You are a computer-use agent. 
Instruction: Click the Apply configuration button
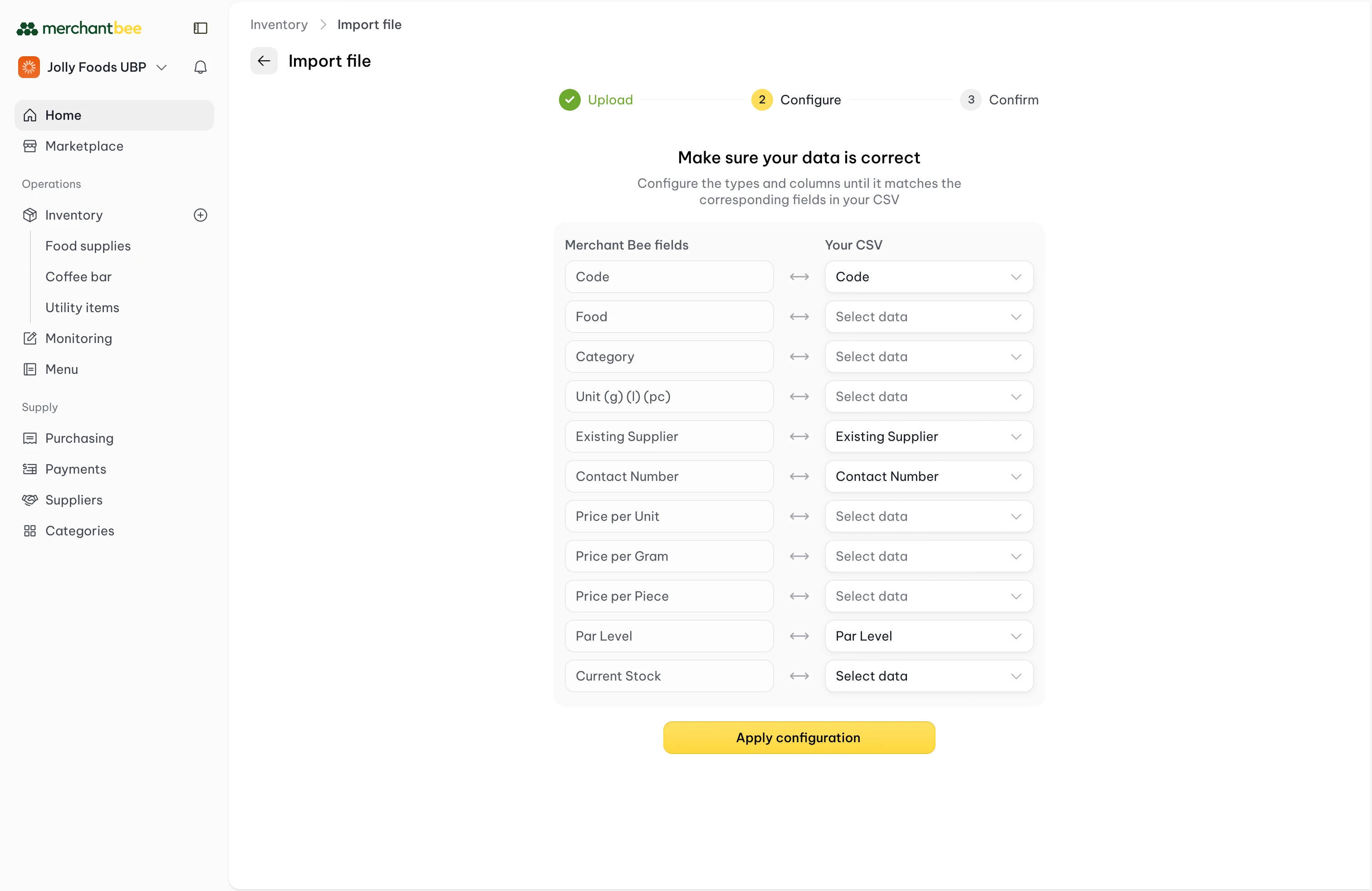(x=798, y=737)
